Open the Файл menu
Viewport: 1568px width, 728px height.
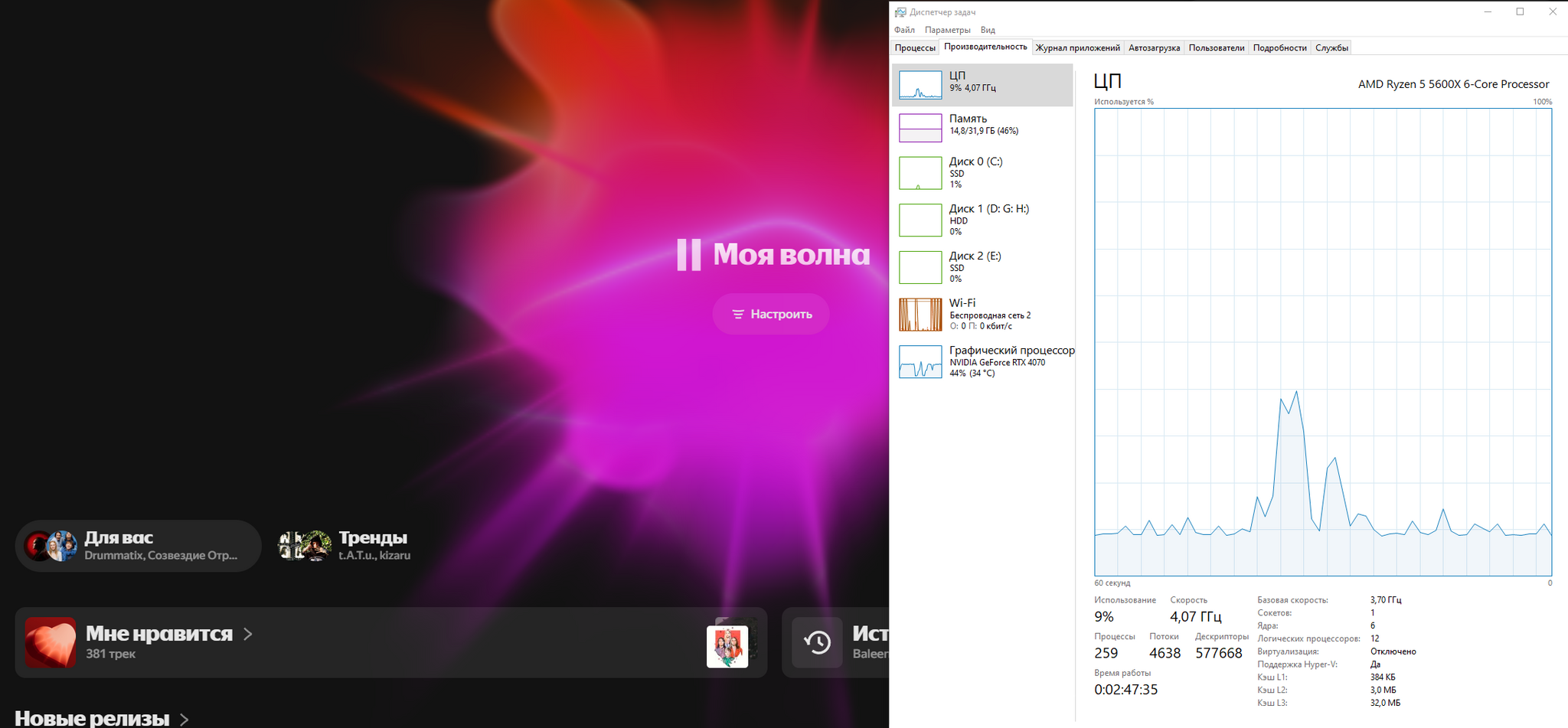click(x=904, y=30)
